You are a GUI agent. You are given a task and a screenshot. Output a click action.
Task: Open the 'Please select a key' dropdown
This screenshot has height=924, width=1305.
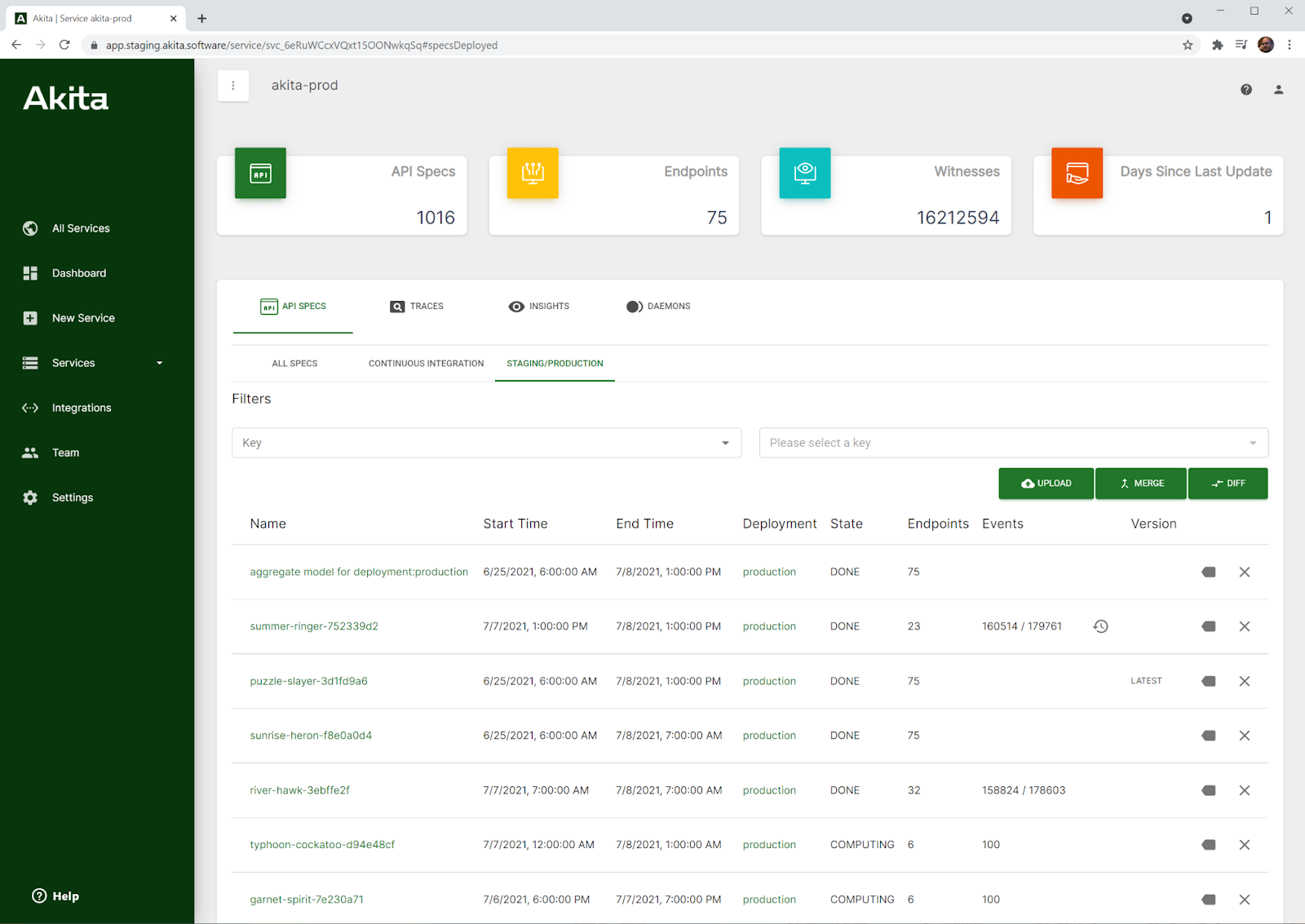(x=1013, y=443)
